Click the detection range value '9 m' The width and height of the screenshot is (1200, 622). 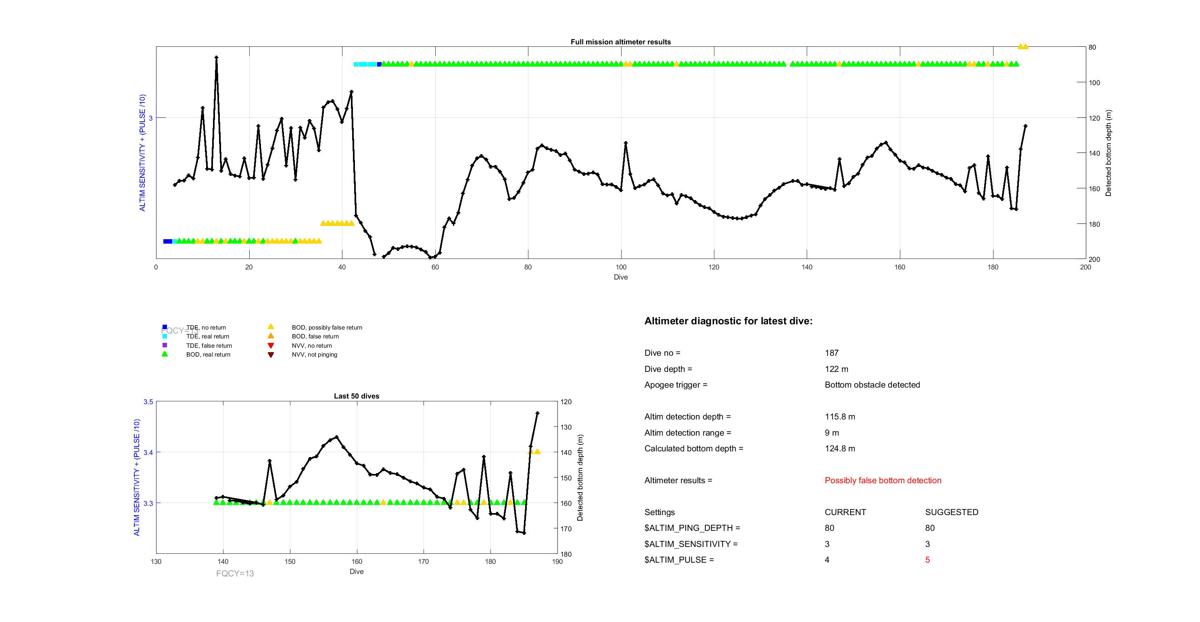tap(832, 433)
